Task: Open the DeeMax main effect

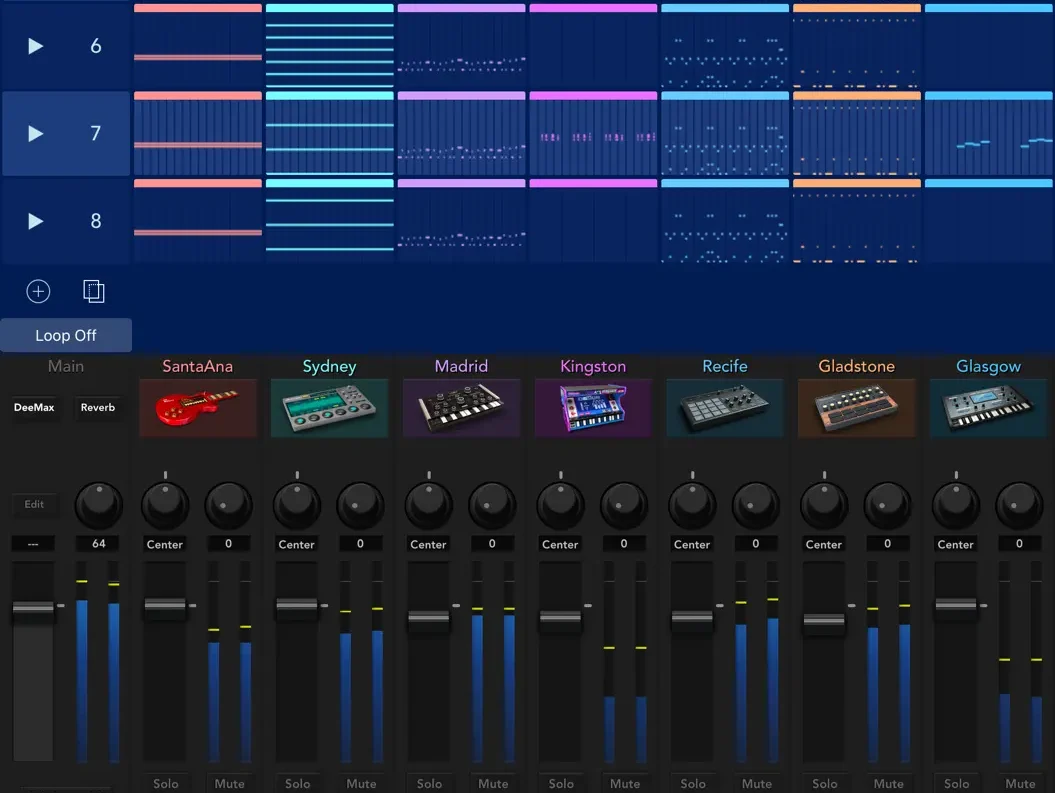Action: pyautogui.click(x=34, y=408)
